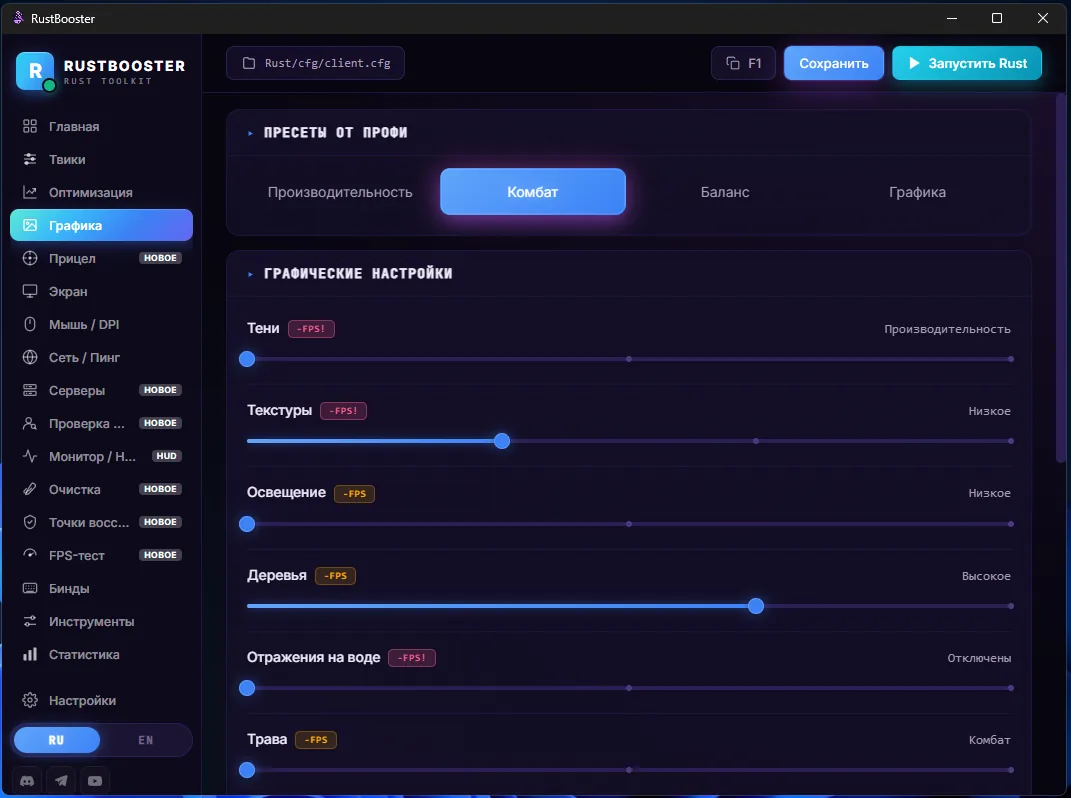Collapse the Графические настройки section
1071x798 pixels.
click(x=250, y=274)
